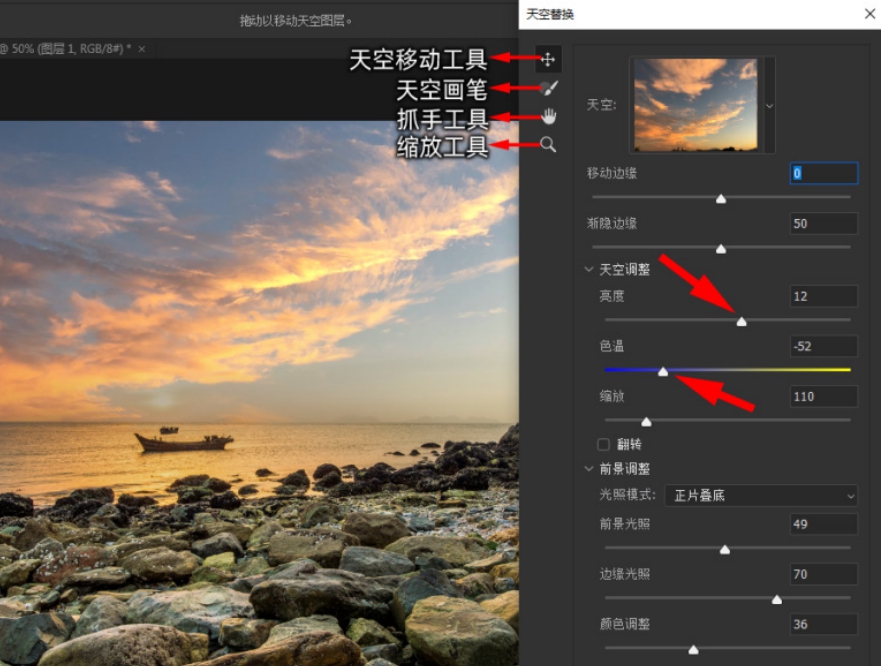The image size is (881, 667).
Task: Select the Sky Move tool icon
Action: pyautogui.click(x=548, y=59)
